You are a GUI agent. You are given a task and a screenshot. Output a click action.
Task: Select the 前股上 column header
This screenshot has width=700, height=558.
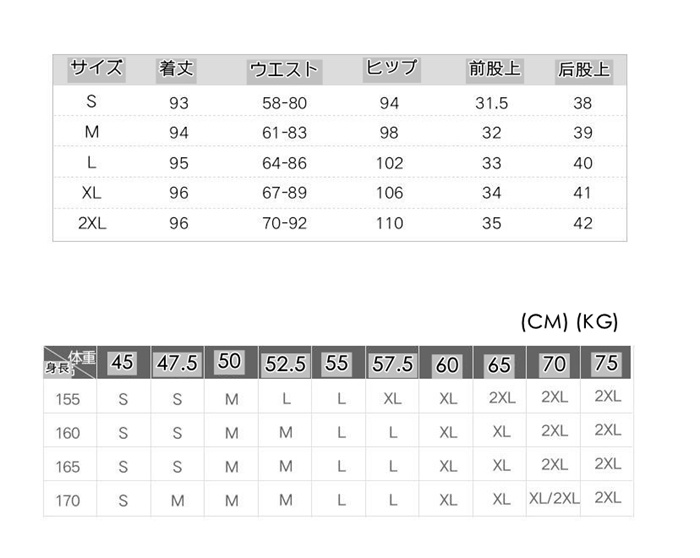point(494,70)
